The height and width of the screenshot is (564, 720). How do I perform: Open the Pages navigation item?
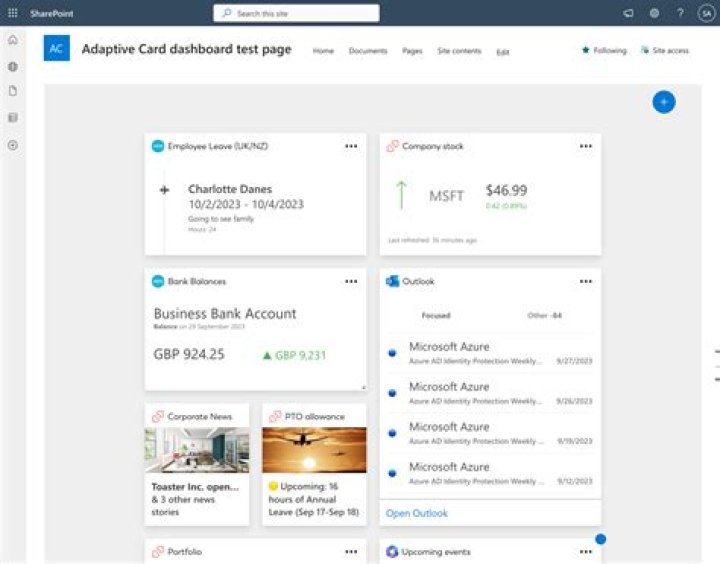tap(412, 51)
